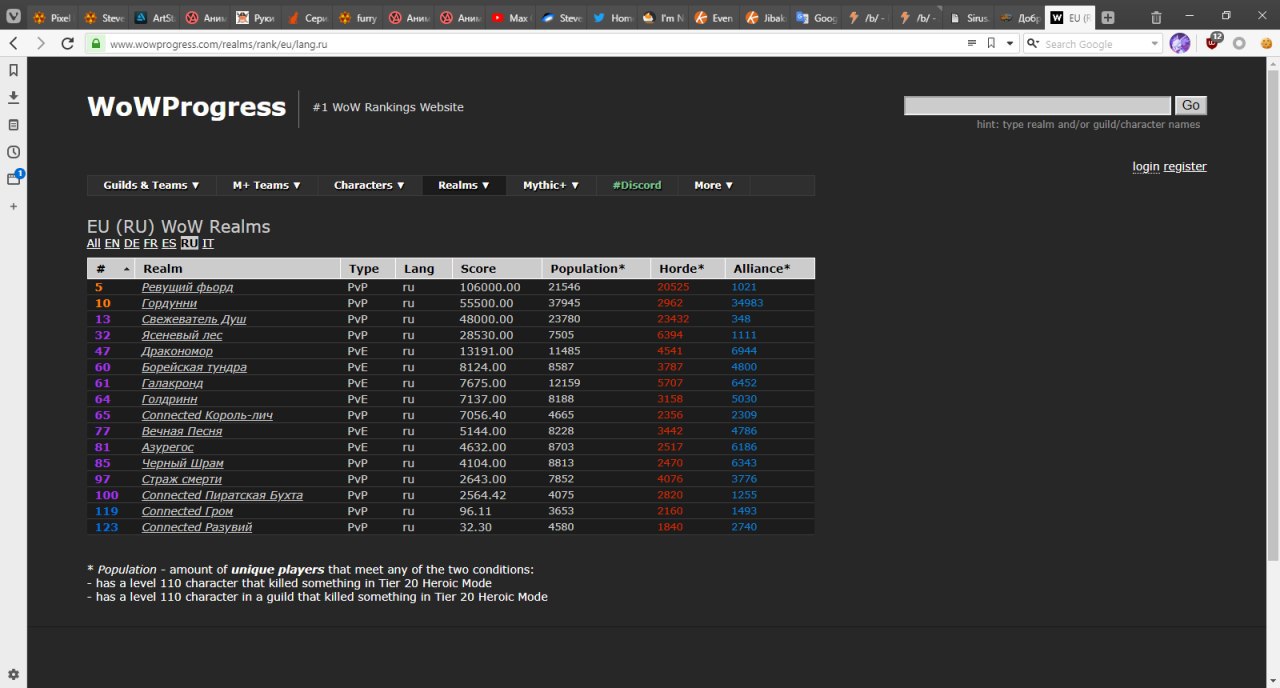Open browser settings gear in sidebar
Image resolution: width=1280 pixels, height=688 pixels.
click(x=13, y=675)
